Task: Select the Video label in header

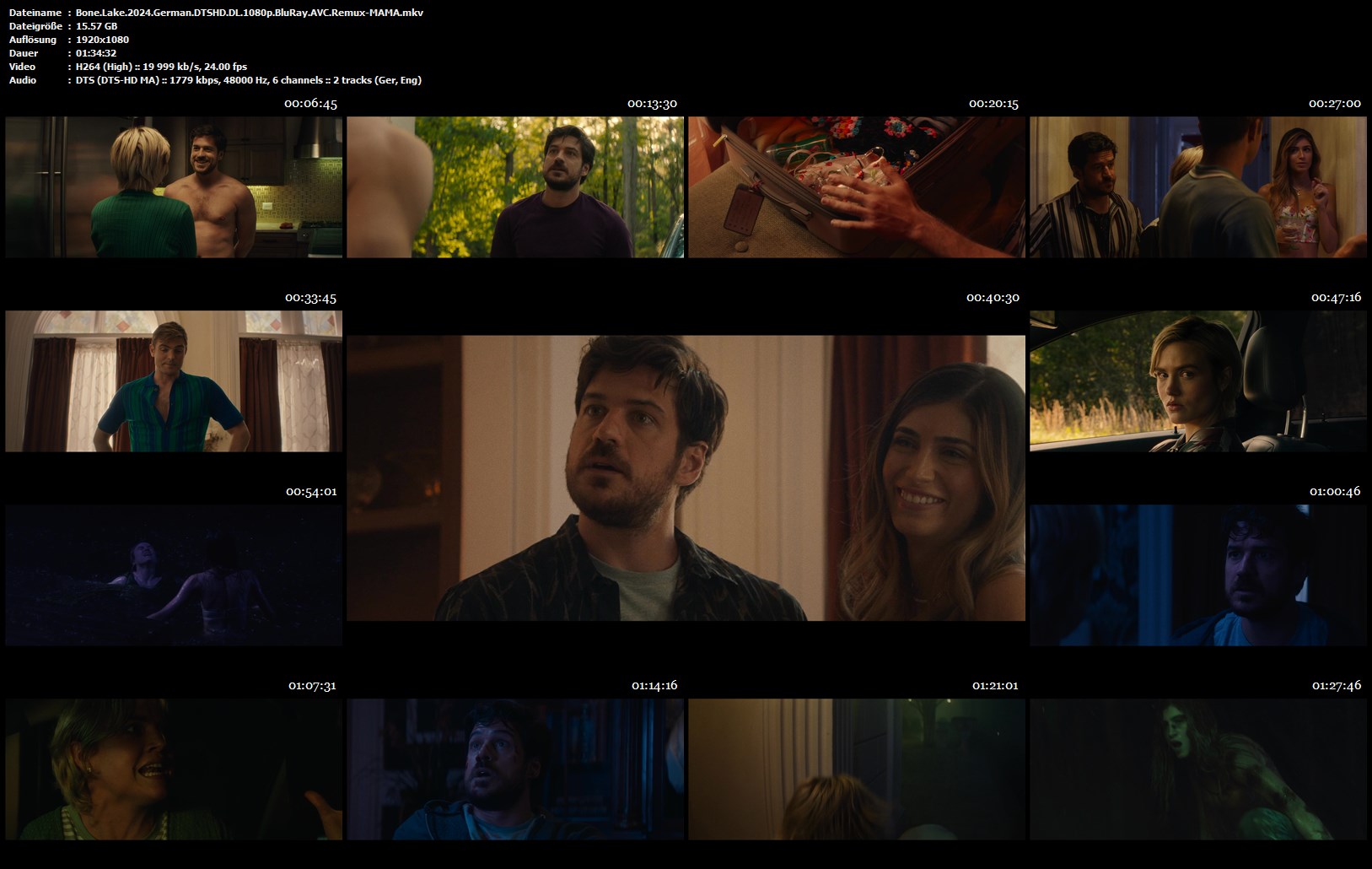Action: click(x=22, y=67)
